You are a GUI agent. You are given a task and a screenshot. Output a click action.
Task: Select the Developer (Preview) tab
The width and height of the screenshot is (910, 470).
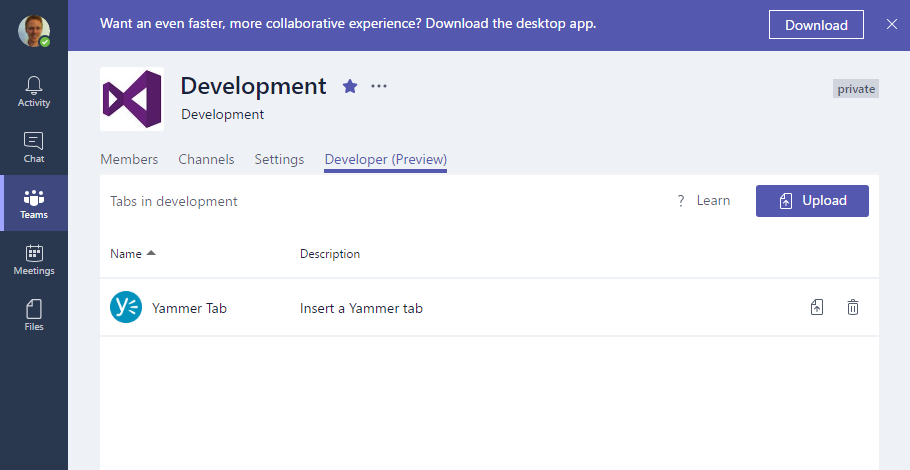tap(385, 159)
